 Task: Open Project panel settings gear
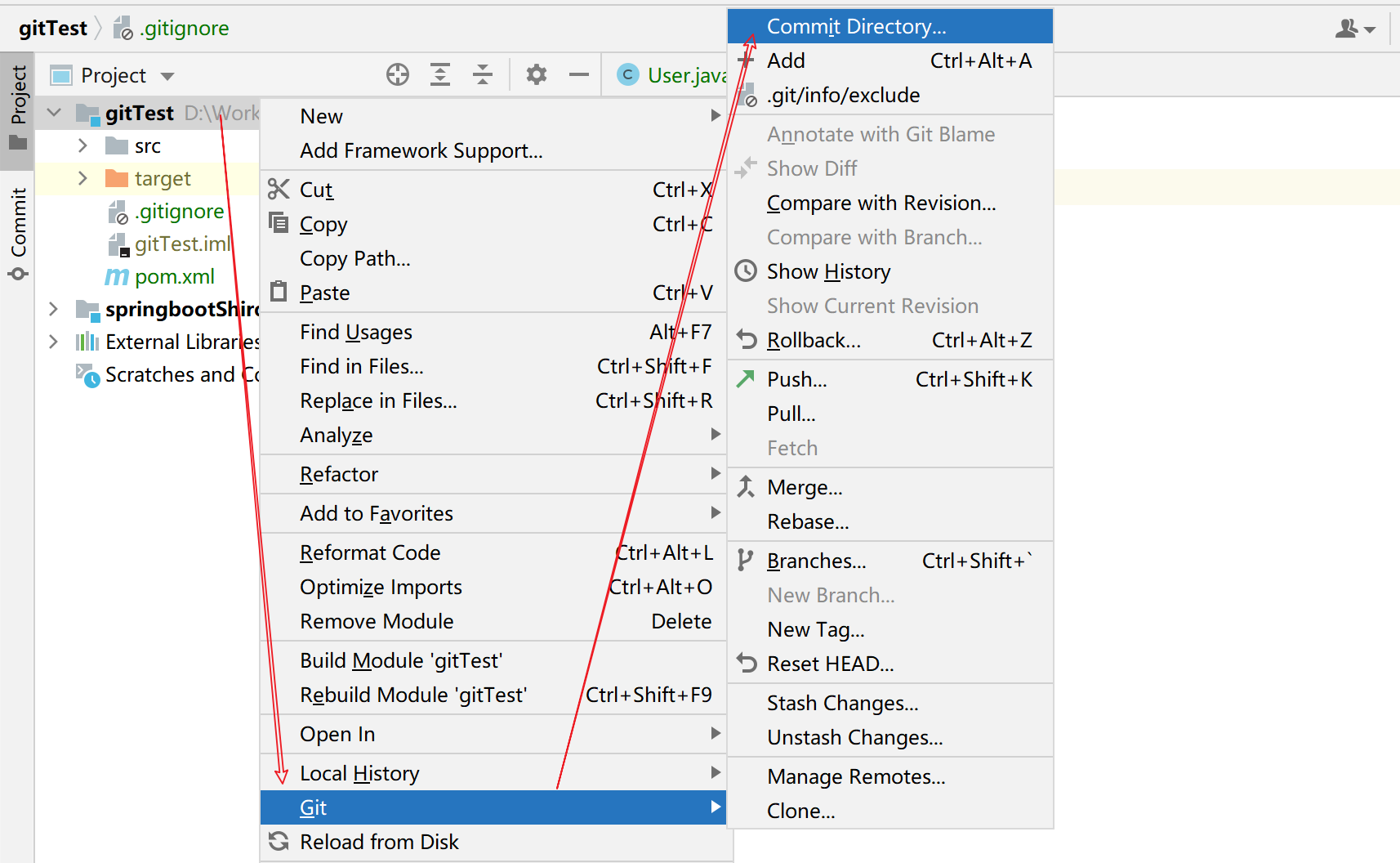536,75
